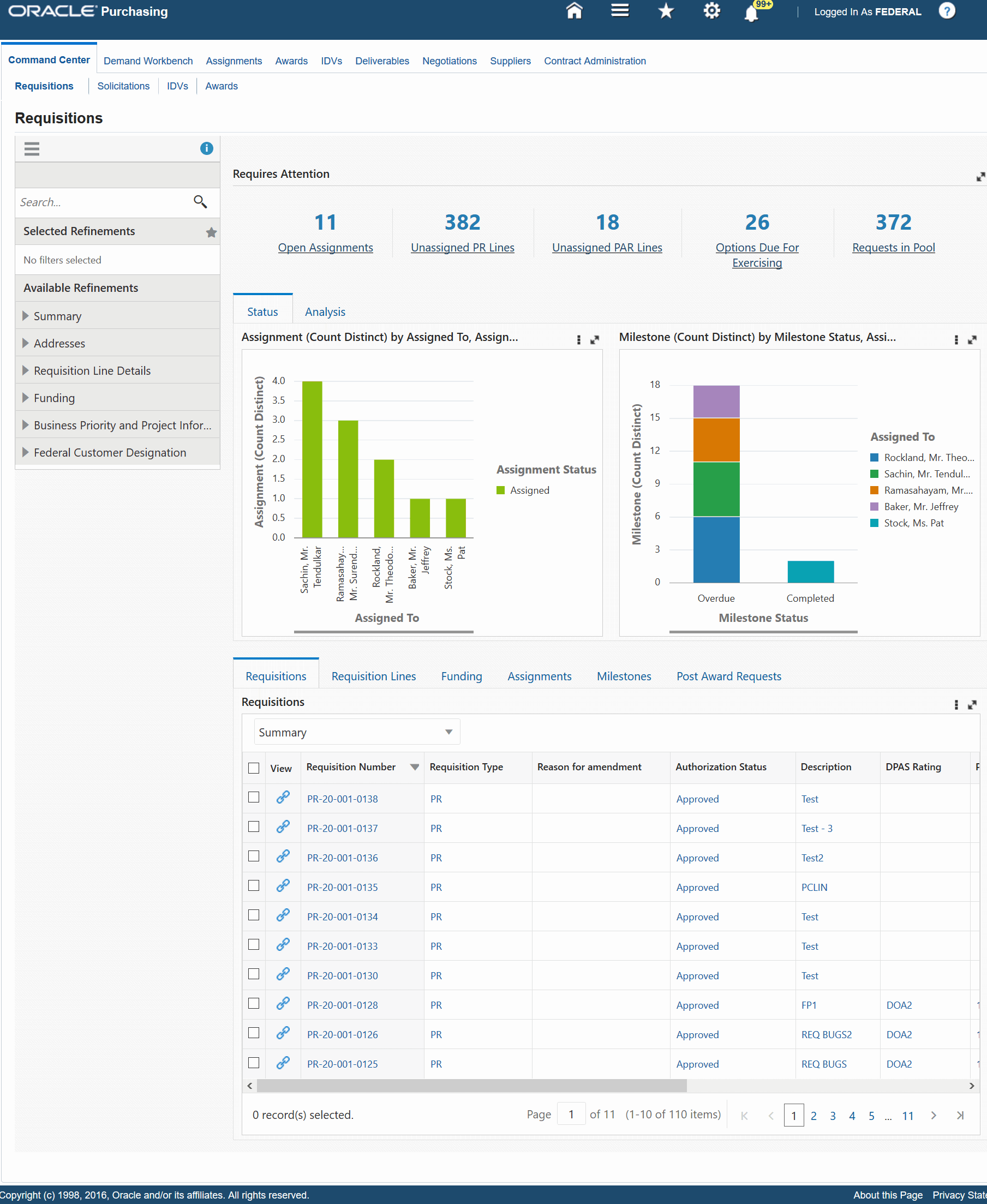The image size is (987, 1204).
Task: Open the Summary view dropdown
Action: click(x=356, y=732)
